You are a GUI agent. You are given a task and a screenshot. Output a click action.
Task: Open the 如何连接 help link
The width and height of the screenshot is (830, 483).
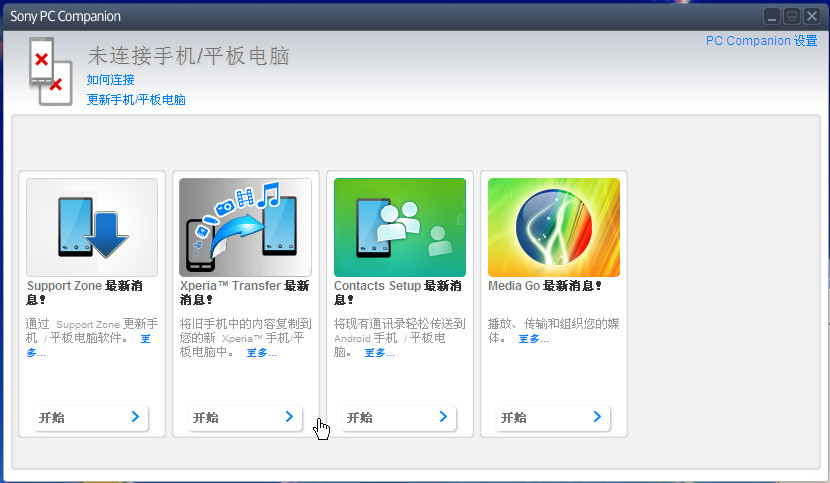coord(111,80)
